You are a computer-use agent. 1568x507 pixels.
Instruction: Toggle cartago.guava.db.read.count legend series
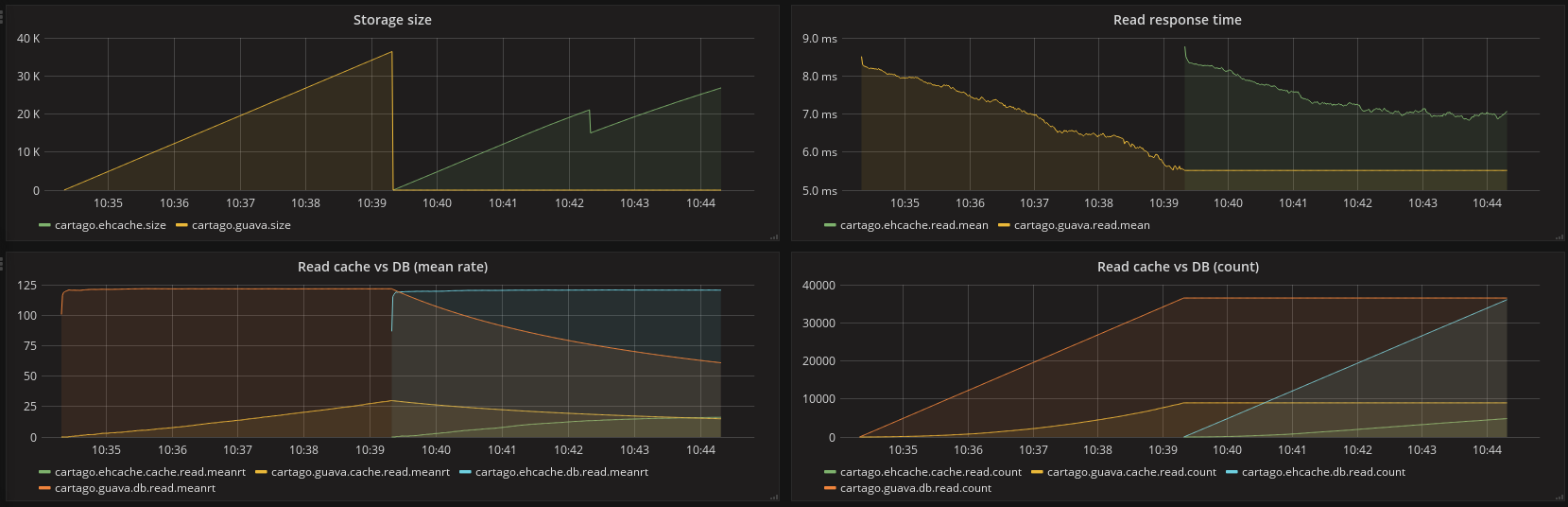click(916, 488)
